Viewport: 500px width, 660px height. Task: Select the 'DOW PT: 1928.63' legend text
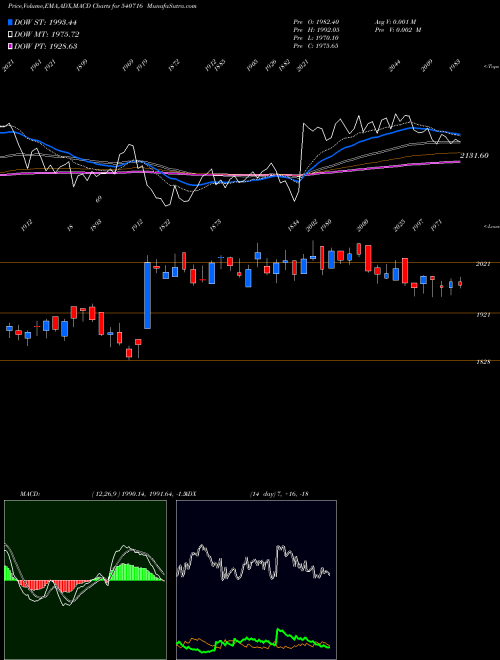tap(45, 46)
